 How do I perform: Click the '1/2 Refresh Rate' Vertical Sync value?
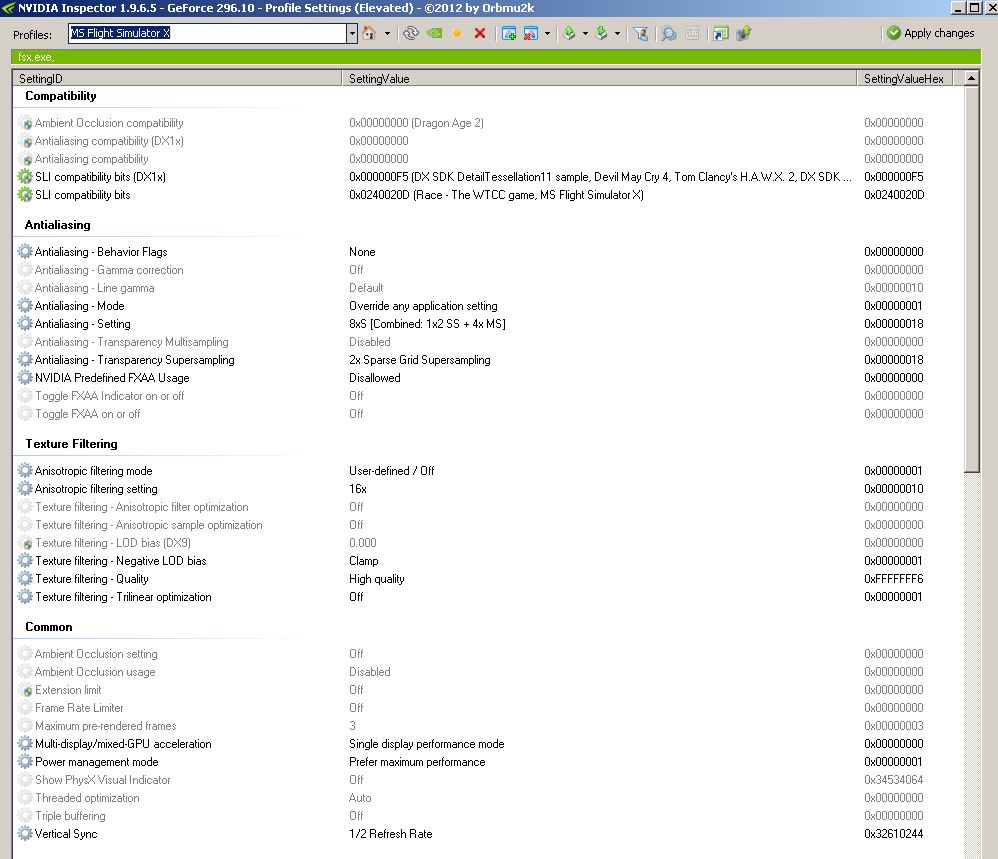click(390, 834)
